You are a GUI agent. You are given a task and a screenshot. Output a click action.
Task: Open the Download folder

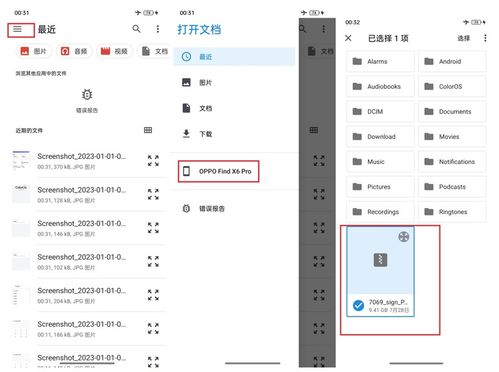380,136
